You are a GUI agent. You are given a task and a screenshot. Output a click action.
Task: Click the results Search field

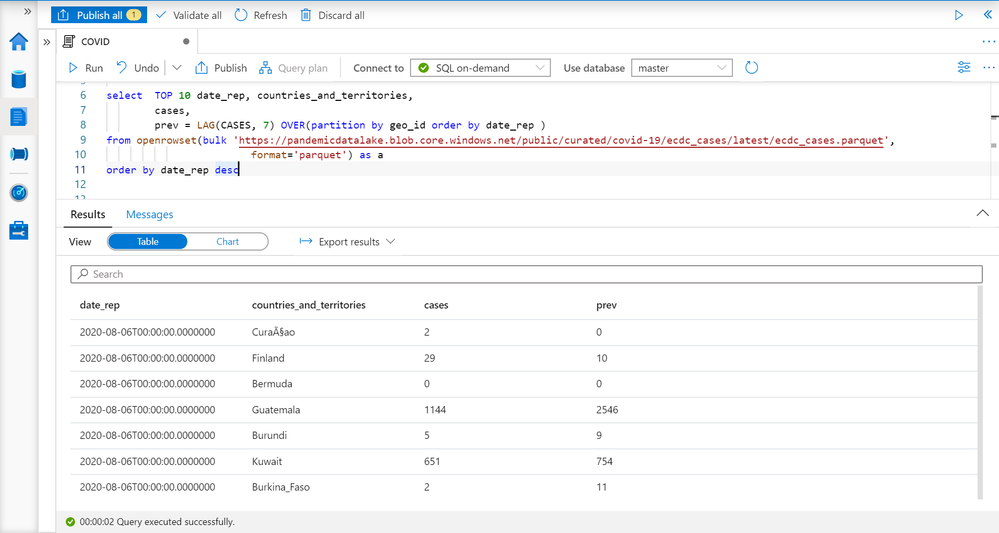[x=526, y=274]
